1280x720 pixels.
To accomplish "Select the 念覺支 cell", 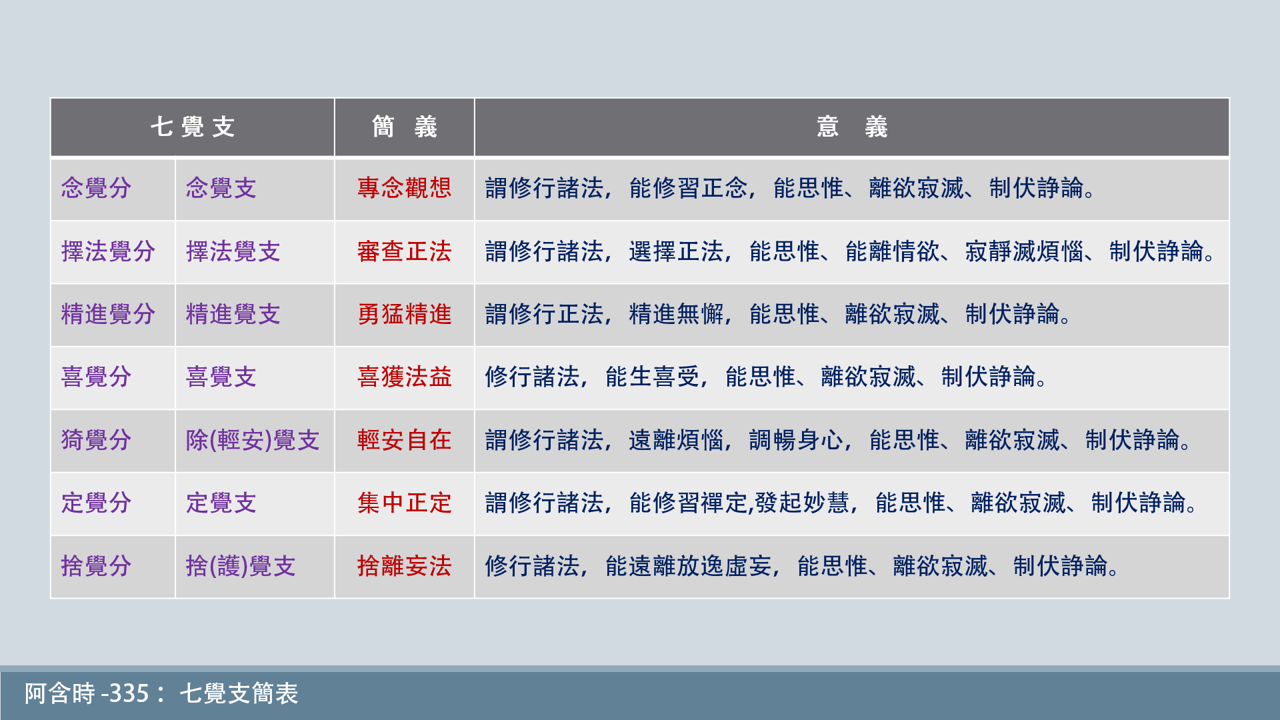I will point(222,189).
